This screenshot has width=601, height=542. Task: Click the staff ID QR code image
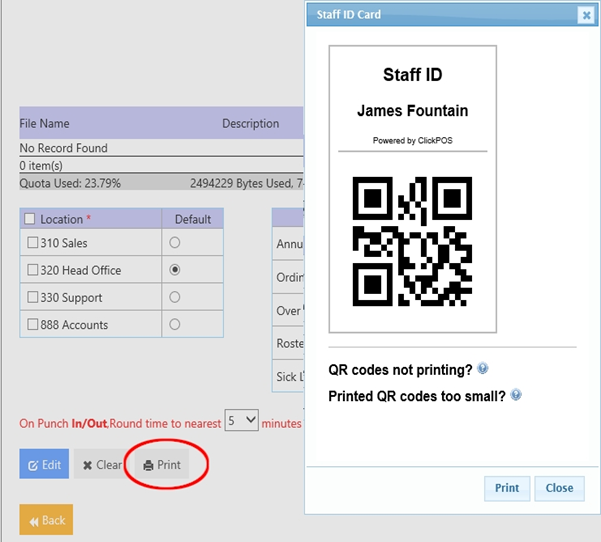[412, 241]
